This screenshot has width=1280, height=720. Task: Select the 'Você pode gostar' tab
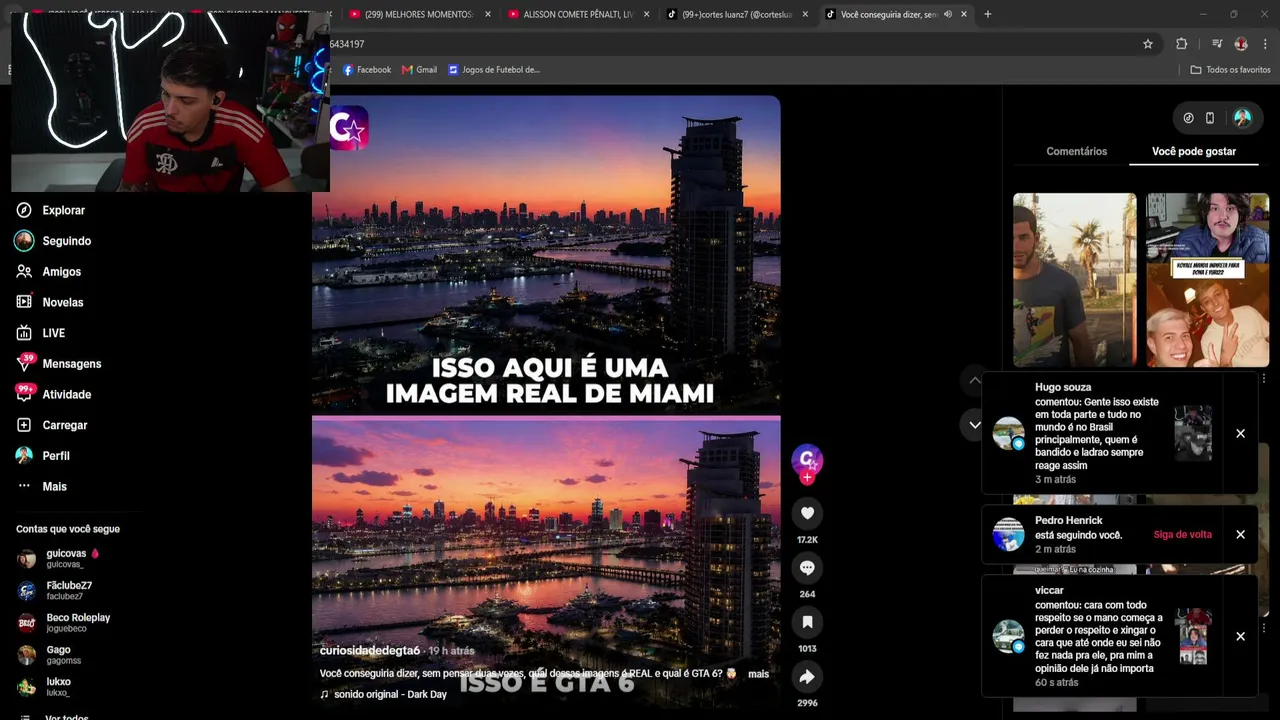click(x=1194, y=151)
